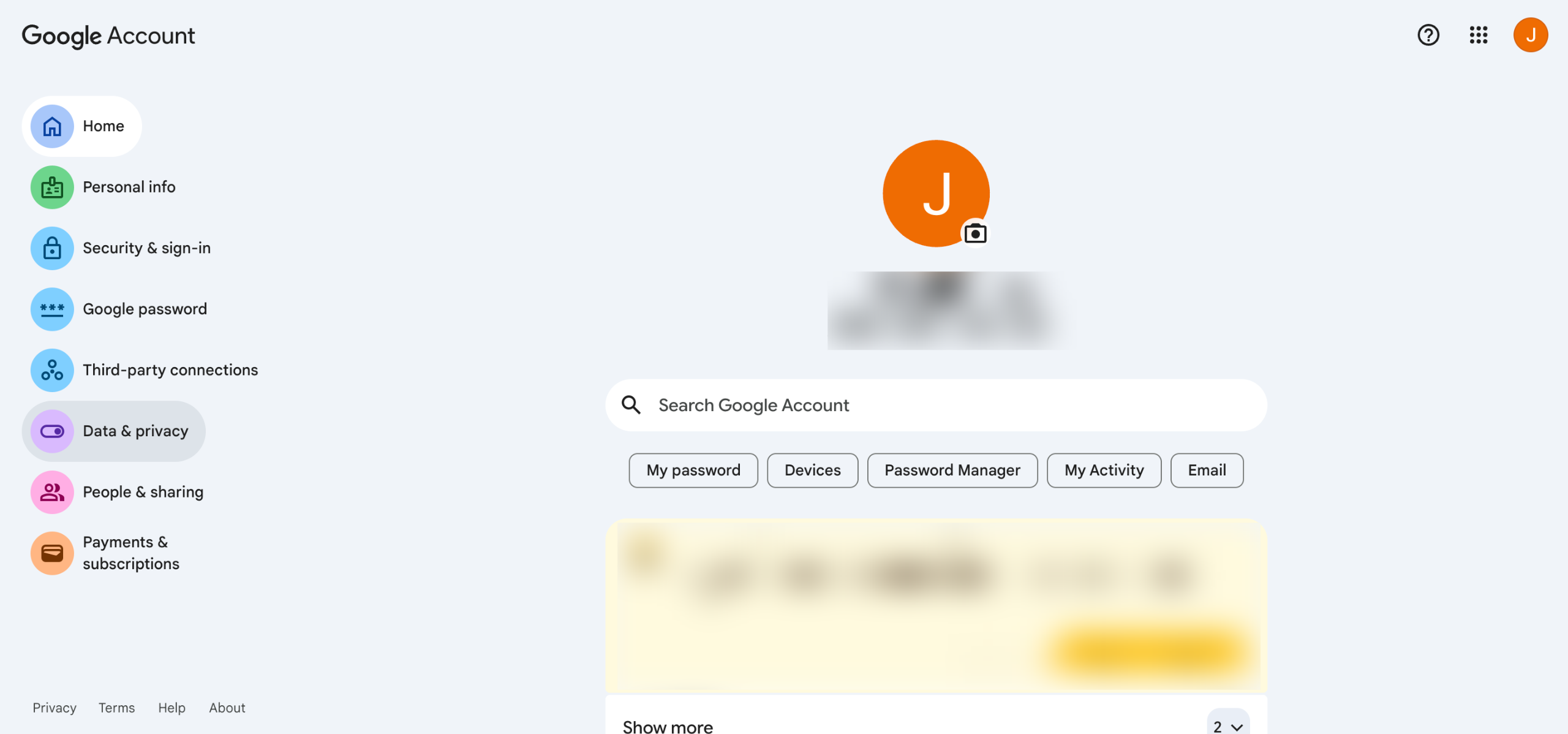The image size is (1568, 734).
Task: Click the People & sharing icon
Action: point(52,492)
